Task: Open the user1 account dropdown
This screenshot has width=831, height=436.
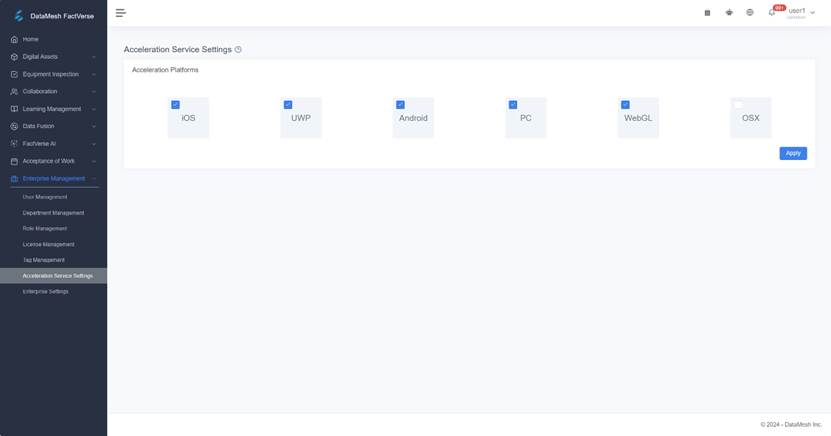Action: pyautogui.click(x=801, y=13)
